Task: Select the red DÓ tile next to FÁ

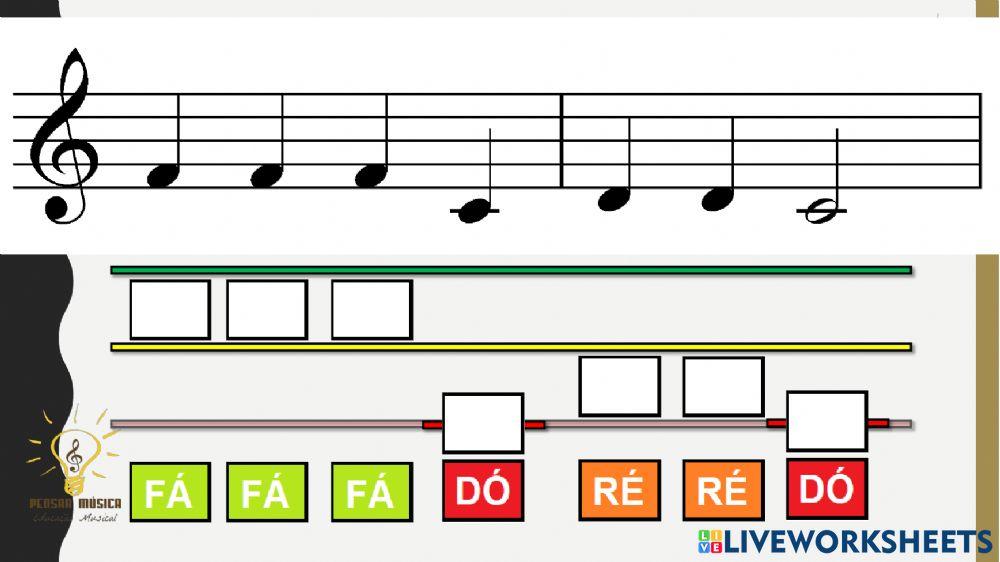Action: click(483, 490)
